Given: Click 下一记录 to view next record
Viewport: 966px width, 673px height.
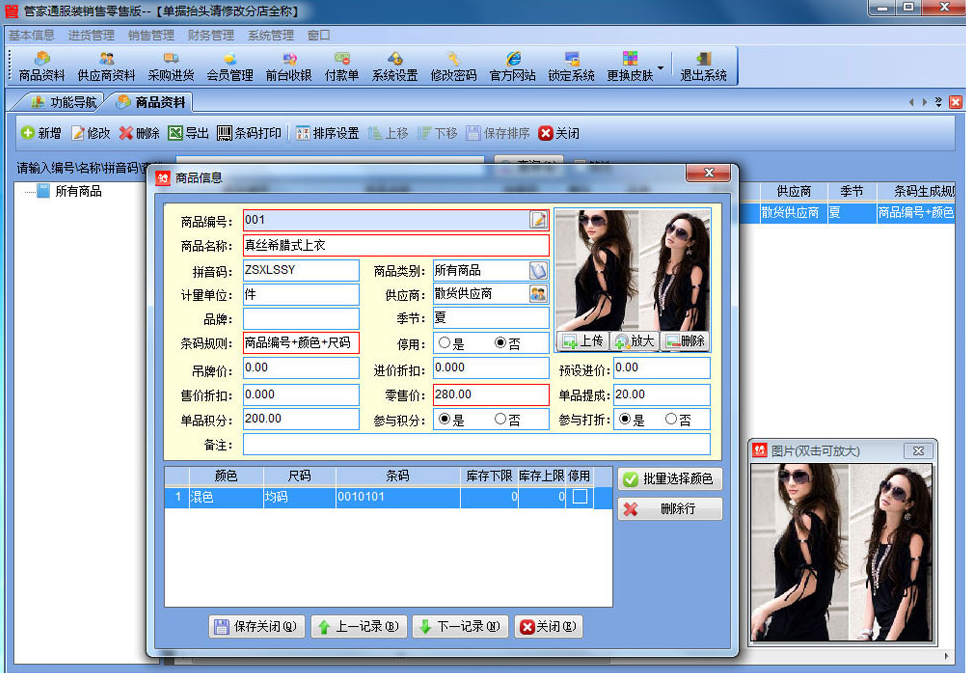Looking at the screenshot, I should tap(459, 627).
